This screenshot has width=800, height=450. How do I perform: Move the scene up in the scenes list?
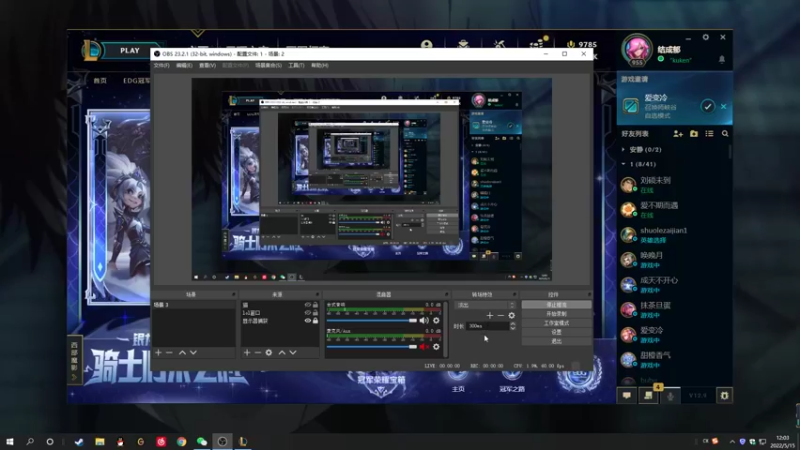(x=182, y=353)
